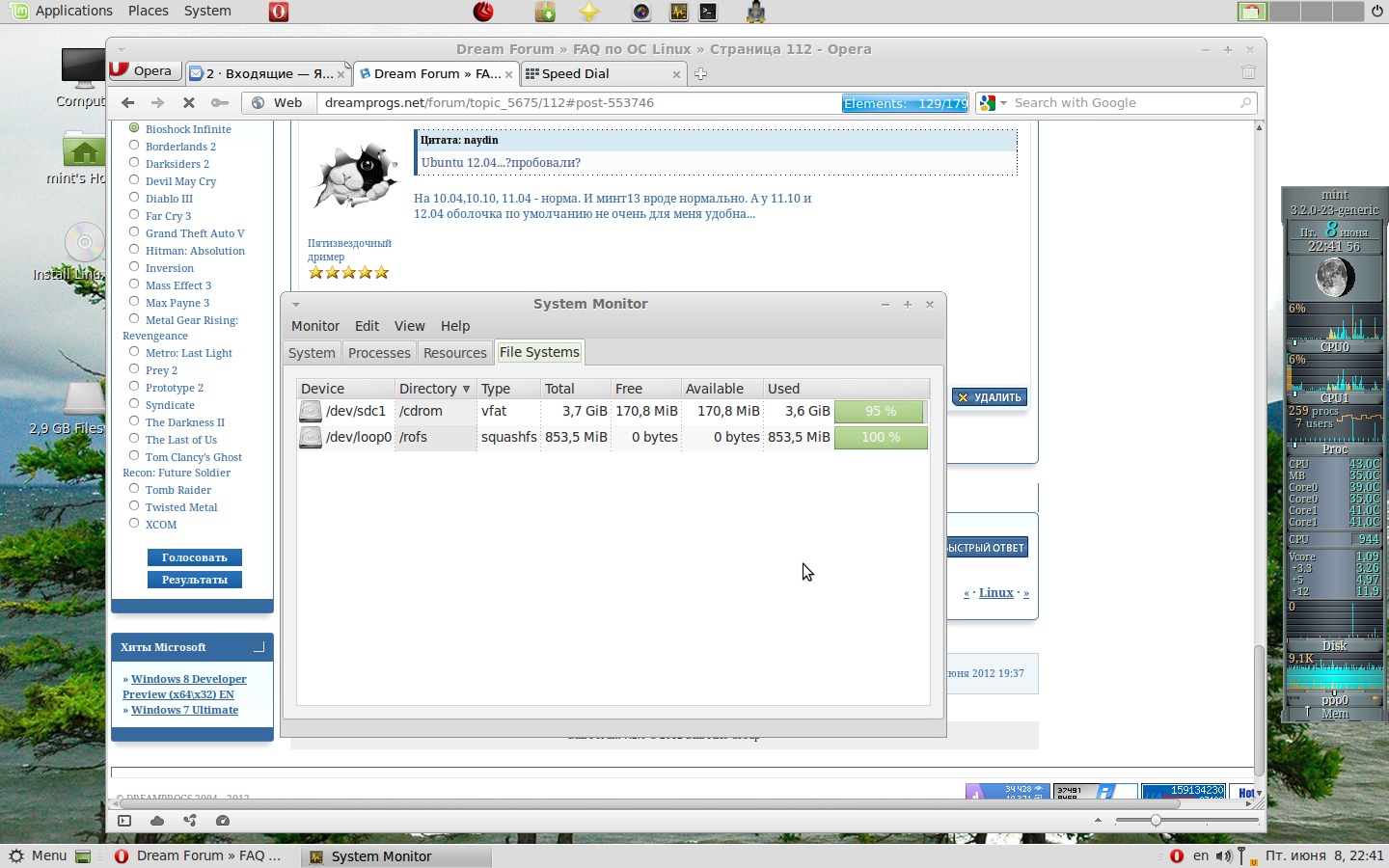The width and height of the screenshot is (1389, 868).
Task: Select Diablo III poll option
Action: 134,198
